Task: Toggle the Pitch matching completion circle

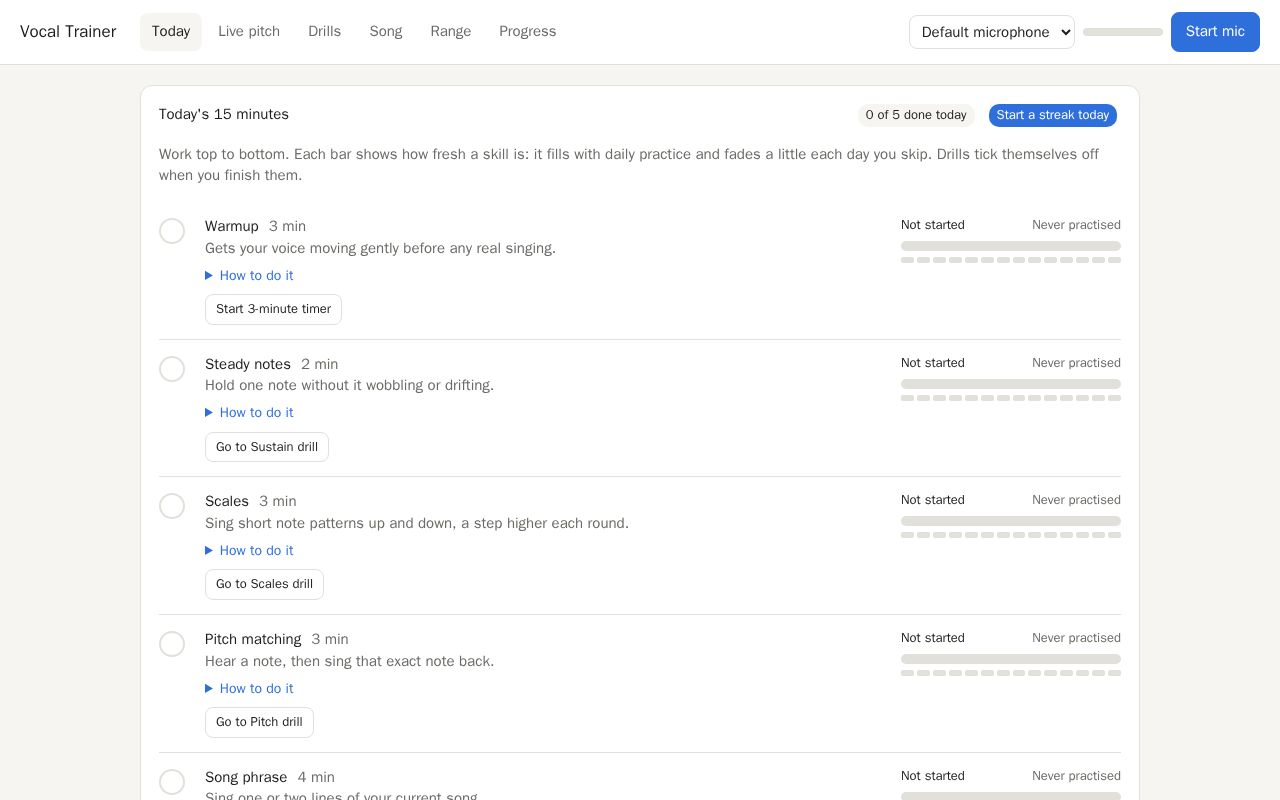Action: click(x=172, y=644)
